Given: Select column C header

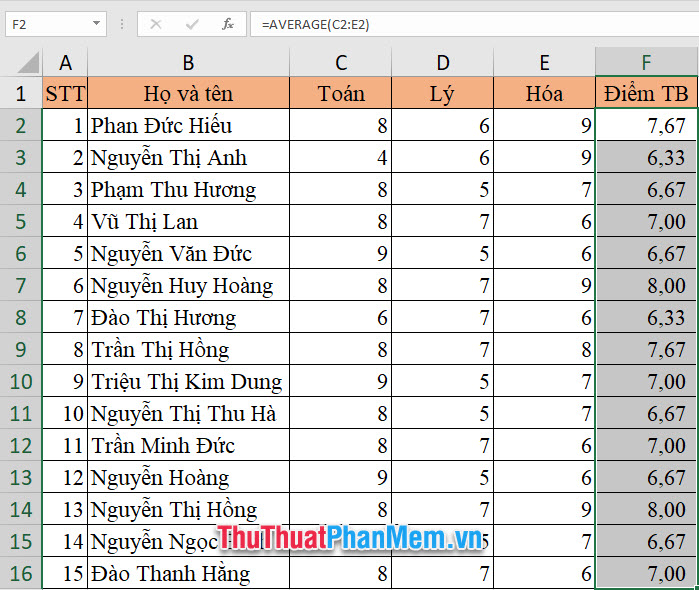Looking at the screenshot, I should pos(341,62).
